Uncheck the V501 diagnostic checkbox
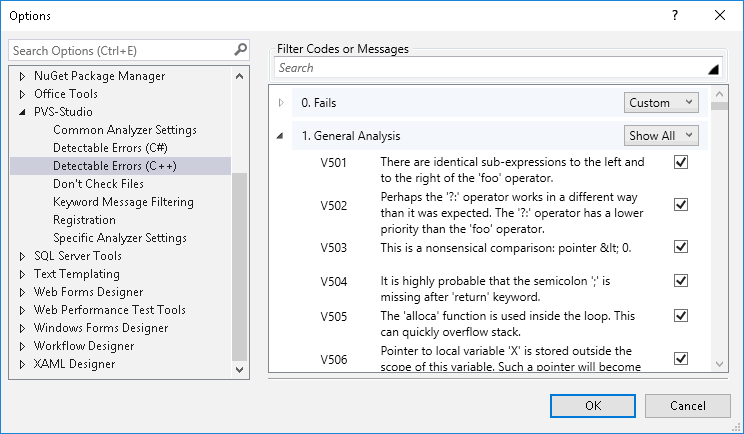Screen dimensions: 744x434 coord(681,162)
